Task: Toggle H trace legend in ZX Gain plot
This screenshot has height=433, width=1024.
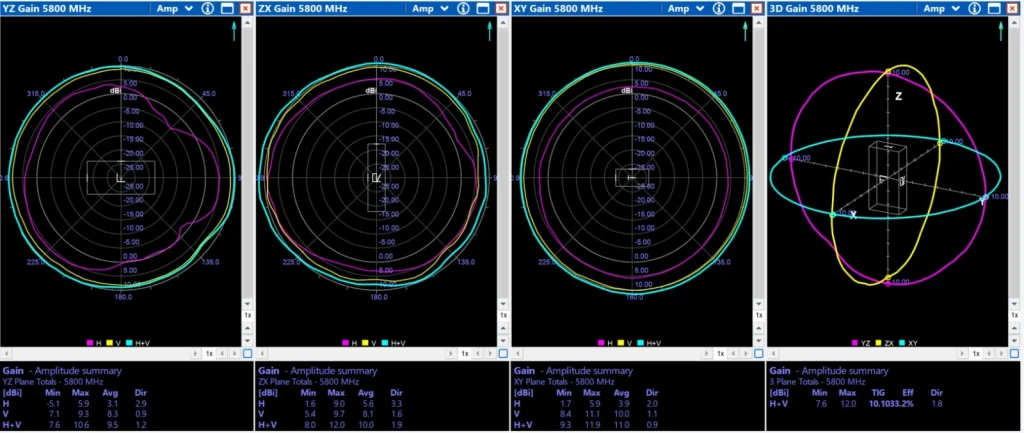Action: pos(349,343)
